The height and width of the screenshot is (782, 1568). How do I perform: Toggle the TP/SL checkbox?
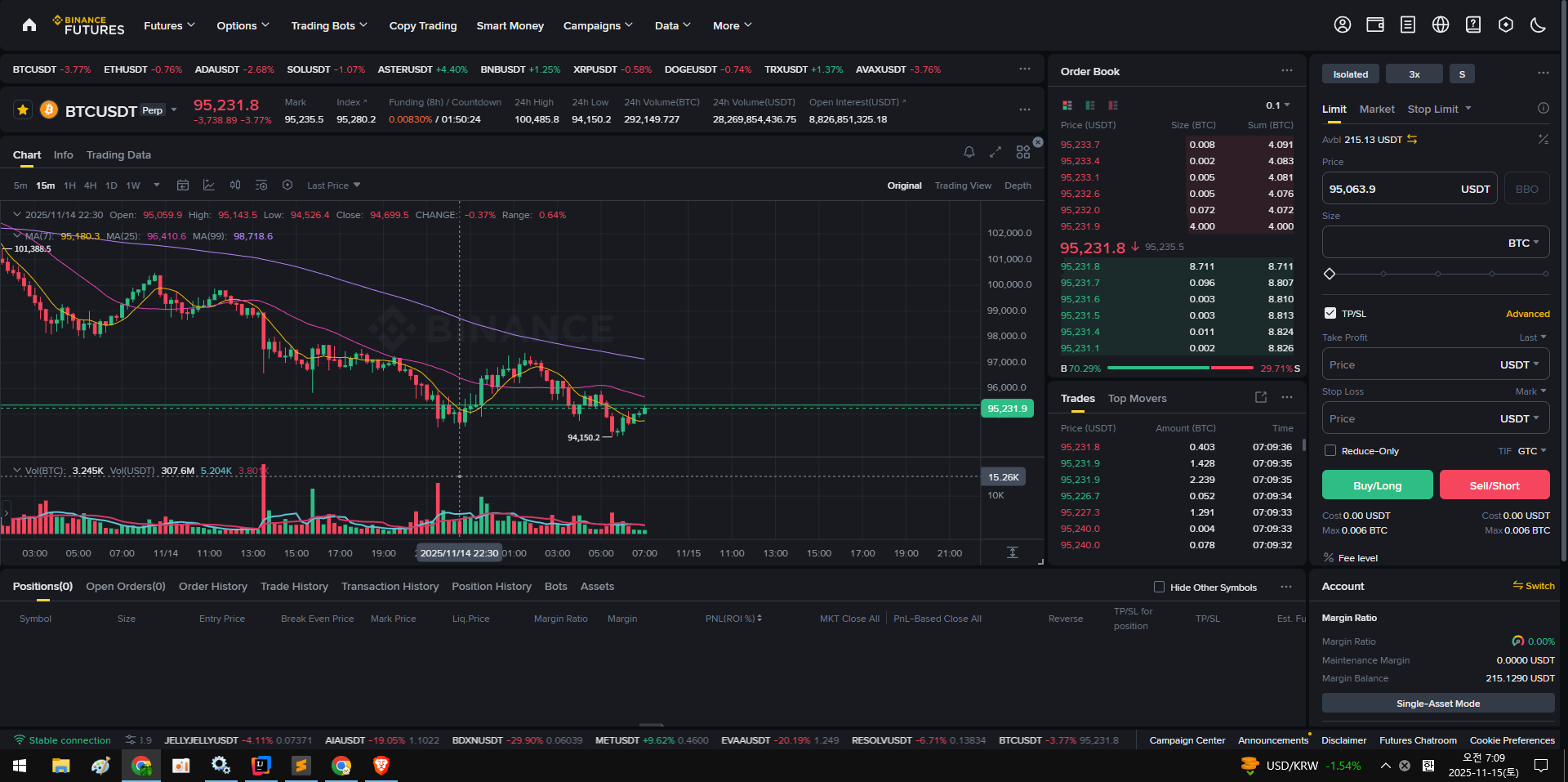(1330, 313)
